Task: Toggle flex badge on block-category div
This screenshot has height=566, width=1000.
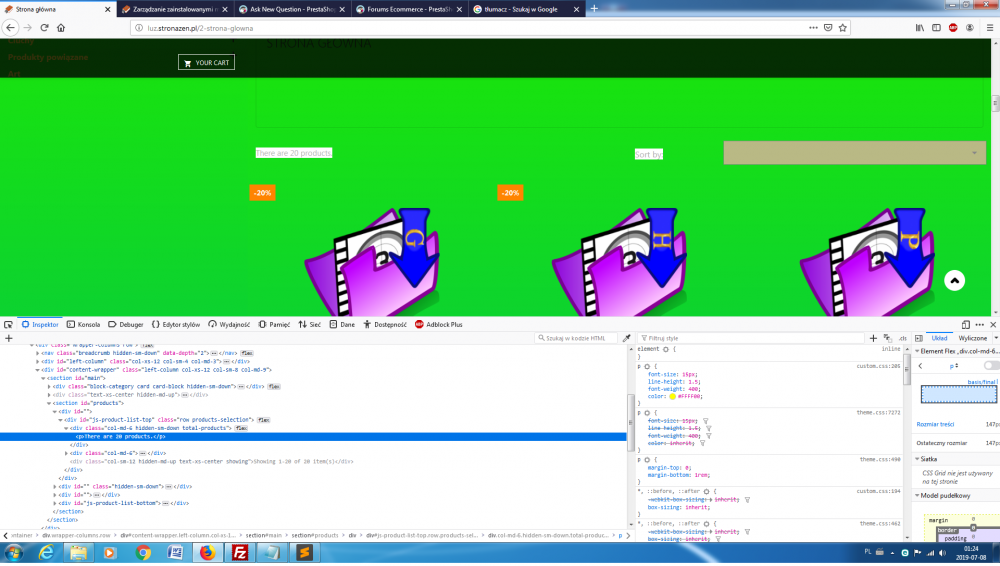Action: pos(274,387)
